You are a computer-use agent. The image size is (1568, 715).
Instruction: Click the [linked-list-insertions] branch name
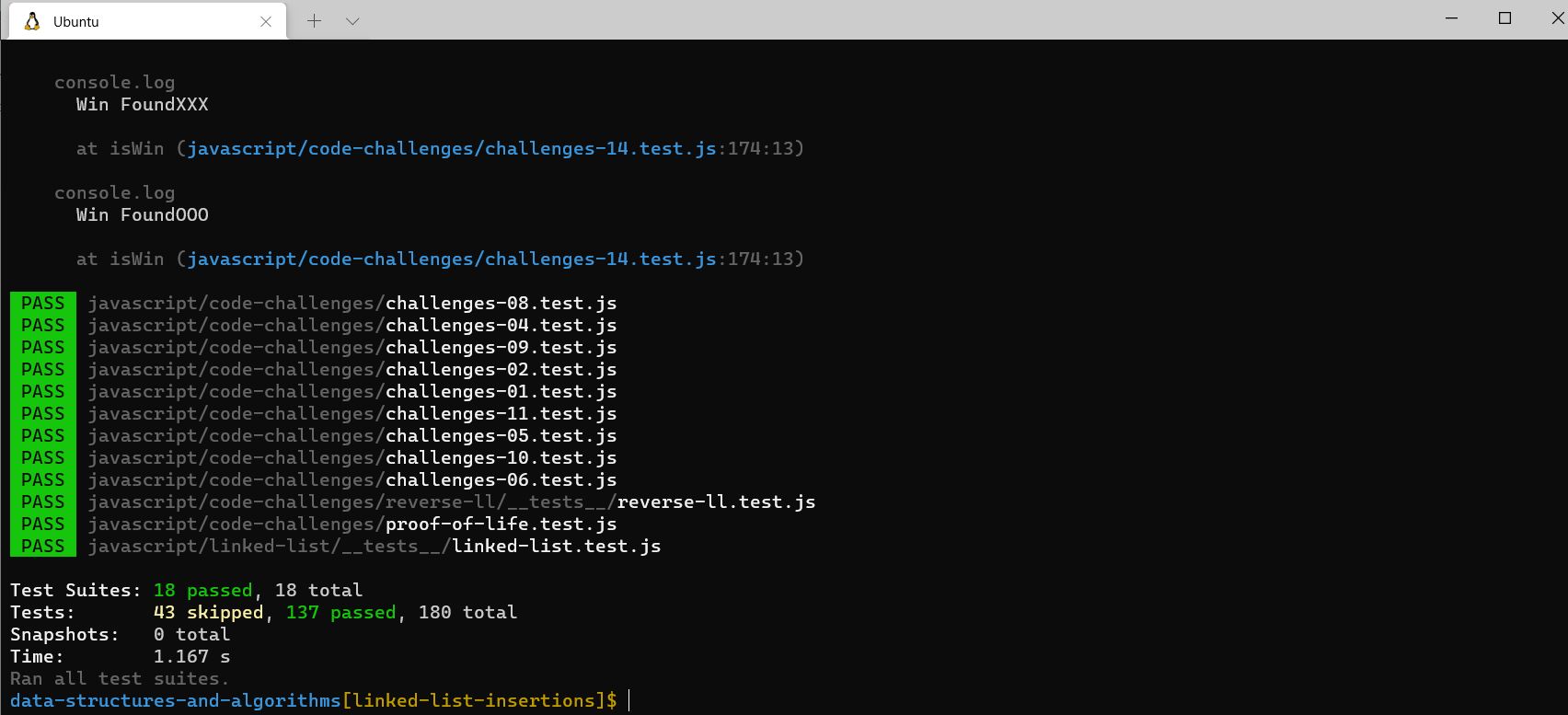(474, 700)
